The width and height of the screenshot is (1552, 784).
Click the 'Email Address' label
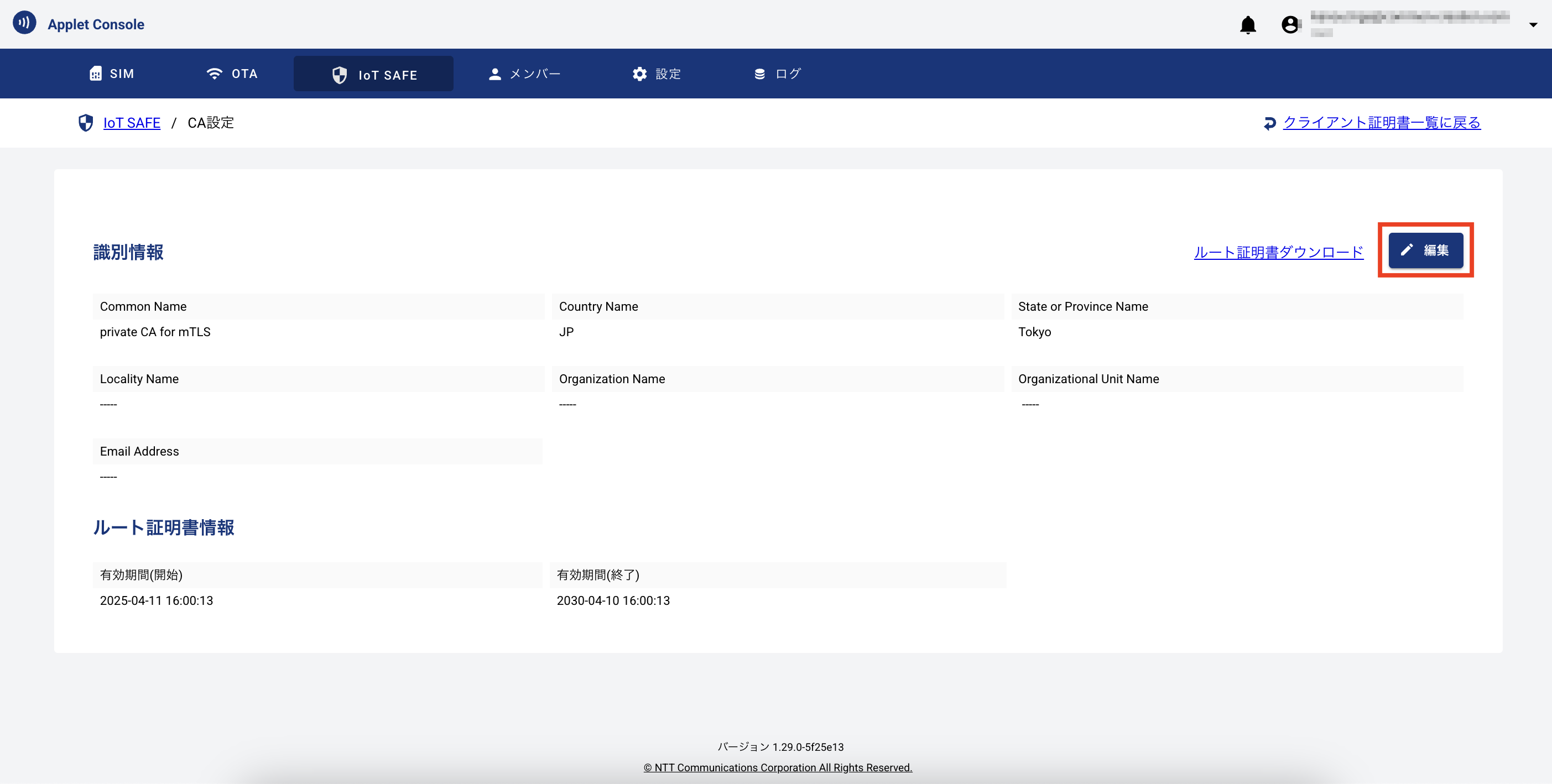139,451
